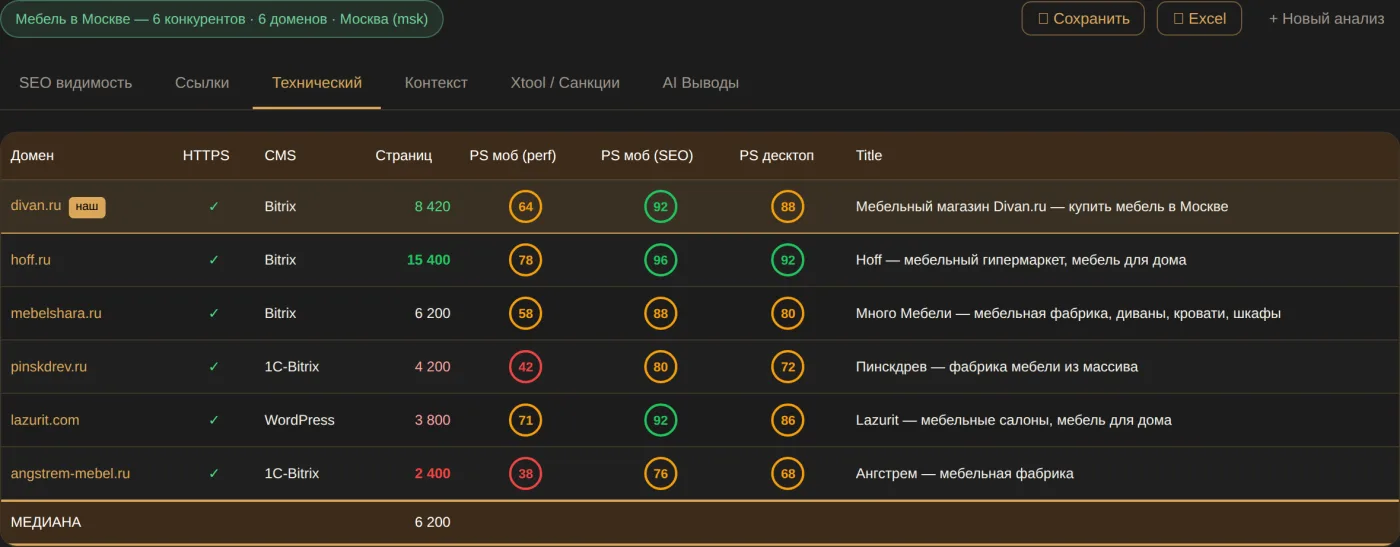Click the Мебель в Москве analysis summary pill
Image resolution: width=1400 pixels, height=547 pixels.
[x=222, y=19]
